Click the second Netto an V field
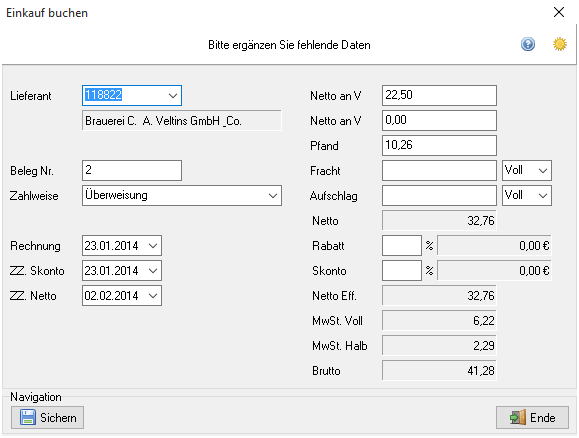This screenshot has width=579, height=438. pos(439,120)
